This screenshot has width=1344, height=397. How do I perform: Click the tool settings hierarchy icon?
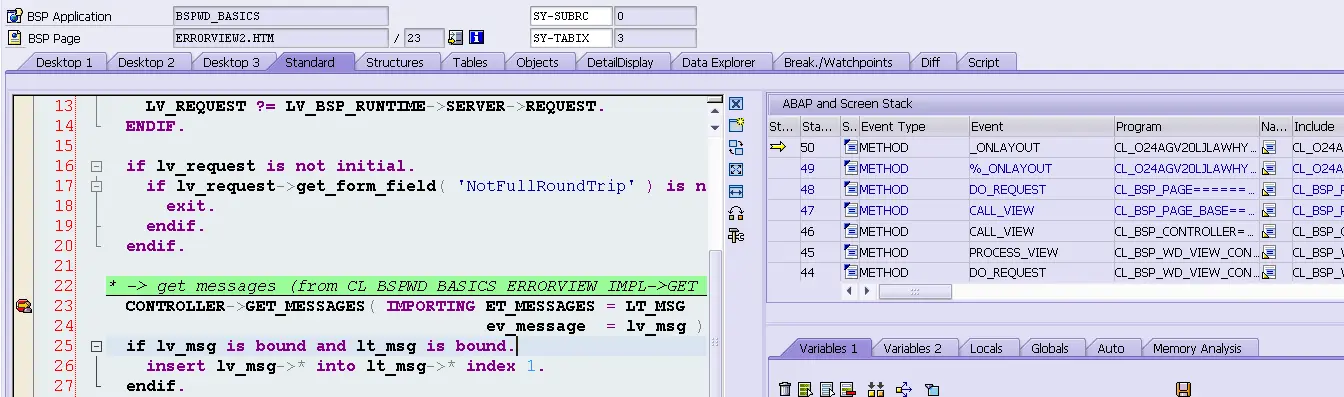tap(736, 235)
